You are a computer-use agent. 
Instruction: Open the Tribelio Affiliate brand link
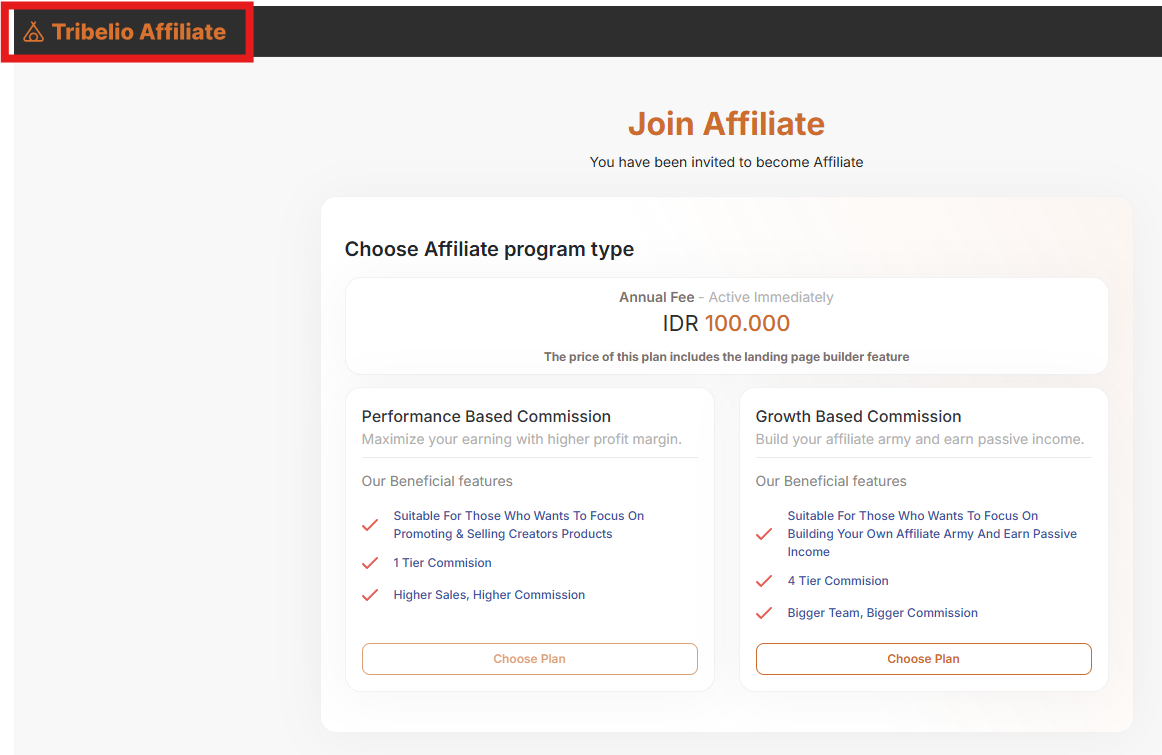(139, 32)
